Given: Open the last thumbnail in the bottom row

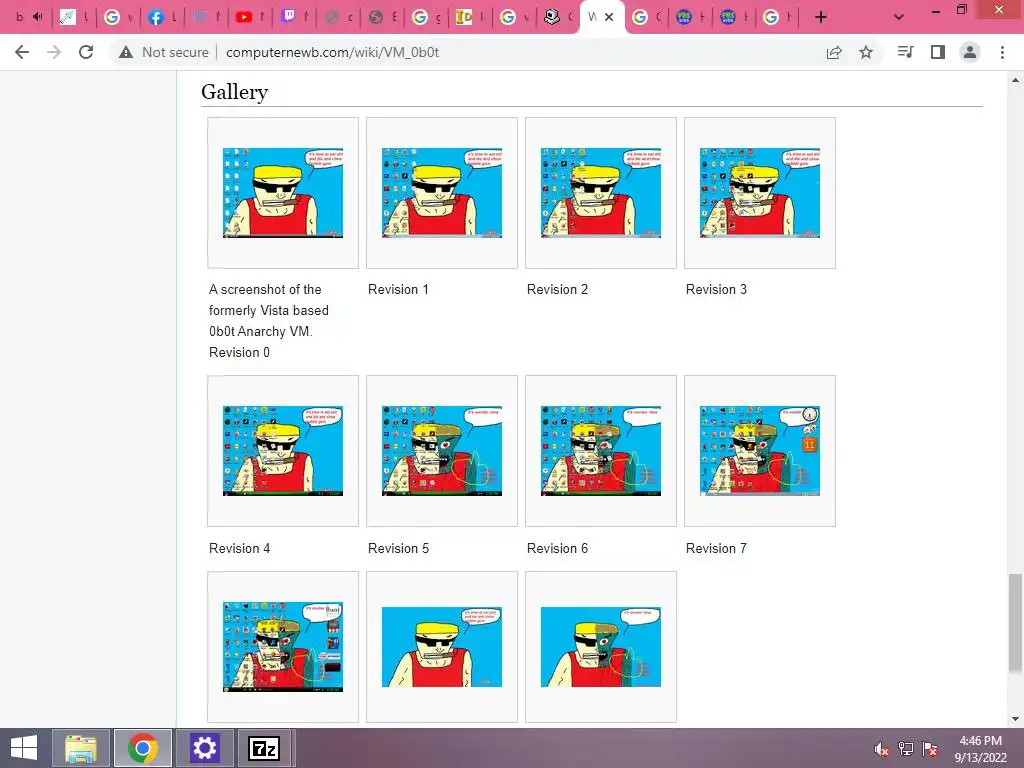Looking at the screenshot, I should [x=601, y=647].
